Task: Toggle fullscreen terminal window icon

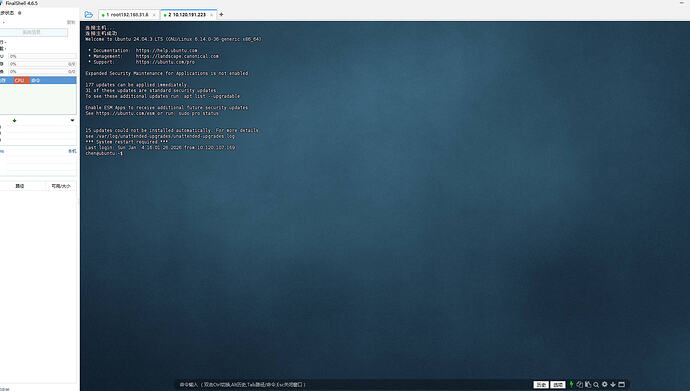Action: pyautogui.click(x=621, y=384)
